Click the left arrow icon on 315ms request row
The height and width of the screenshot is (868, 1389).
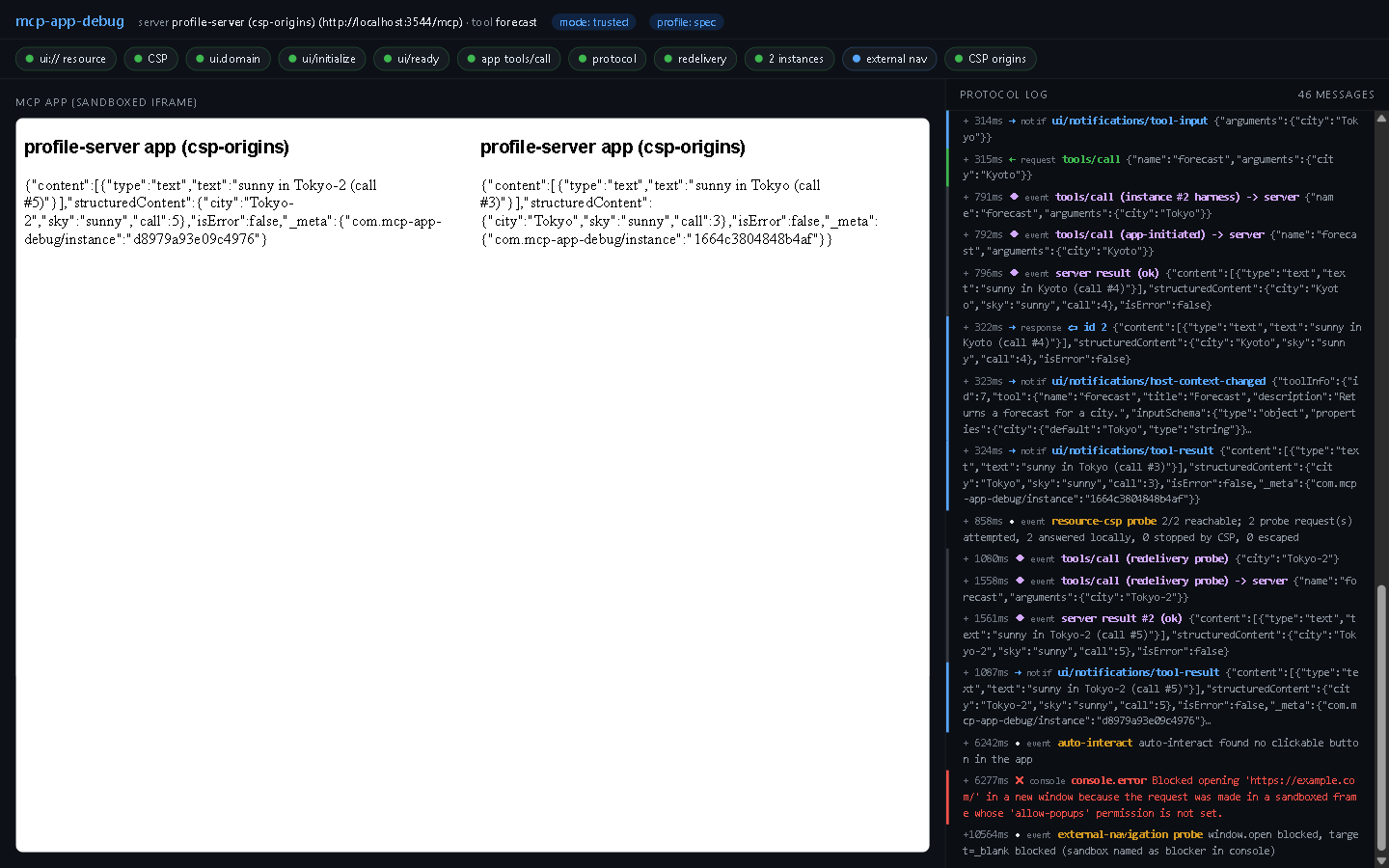(x=1012, y=159)
